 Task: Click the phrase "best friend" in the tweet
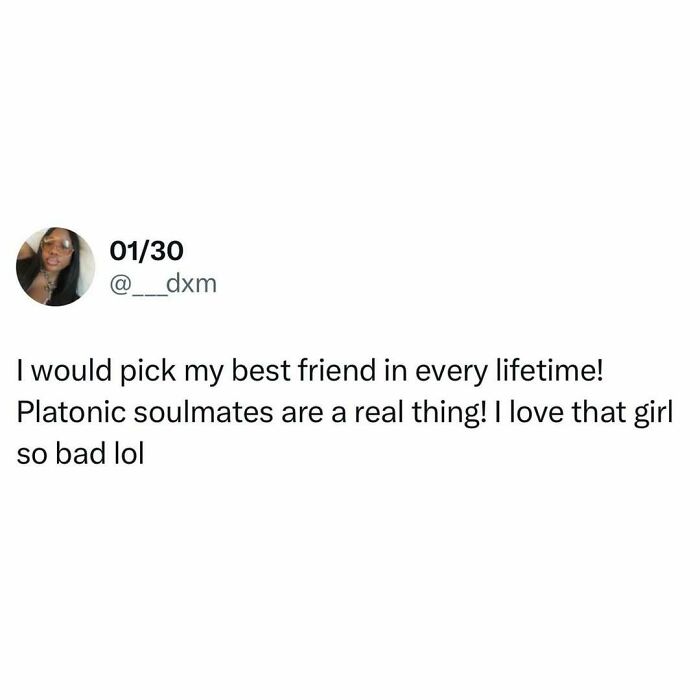304,371
